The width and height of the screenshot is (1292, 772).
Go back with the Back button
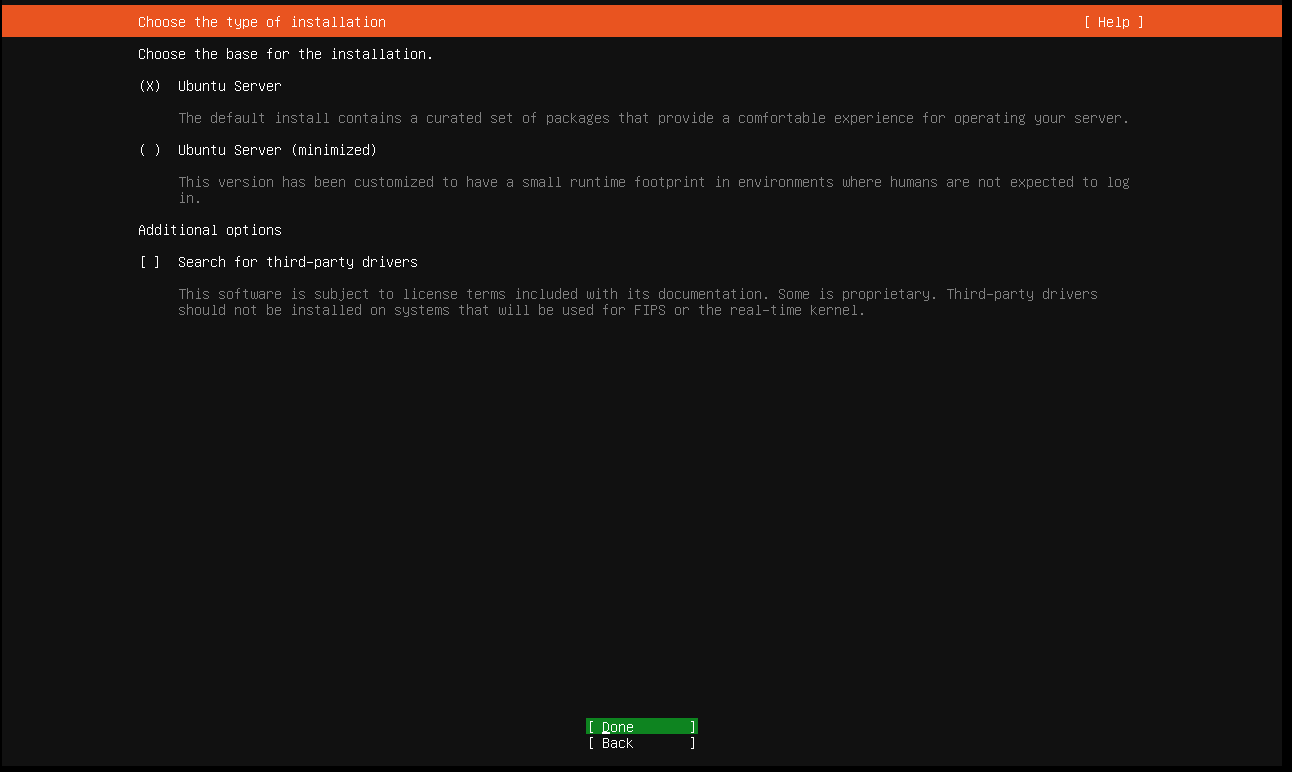pyautogui.click(x=642, y=743)
